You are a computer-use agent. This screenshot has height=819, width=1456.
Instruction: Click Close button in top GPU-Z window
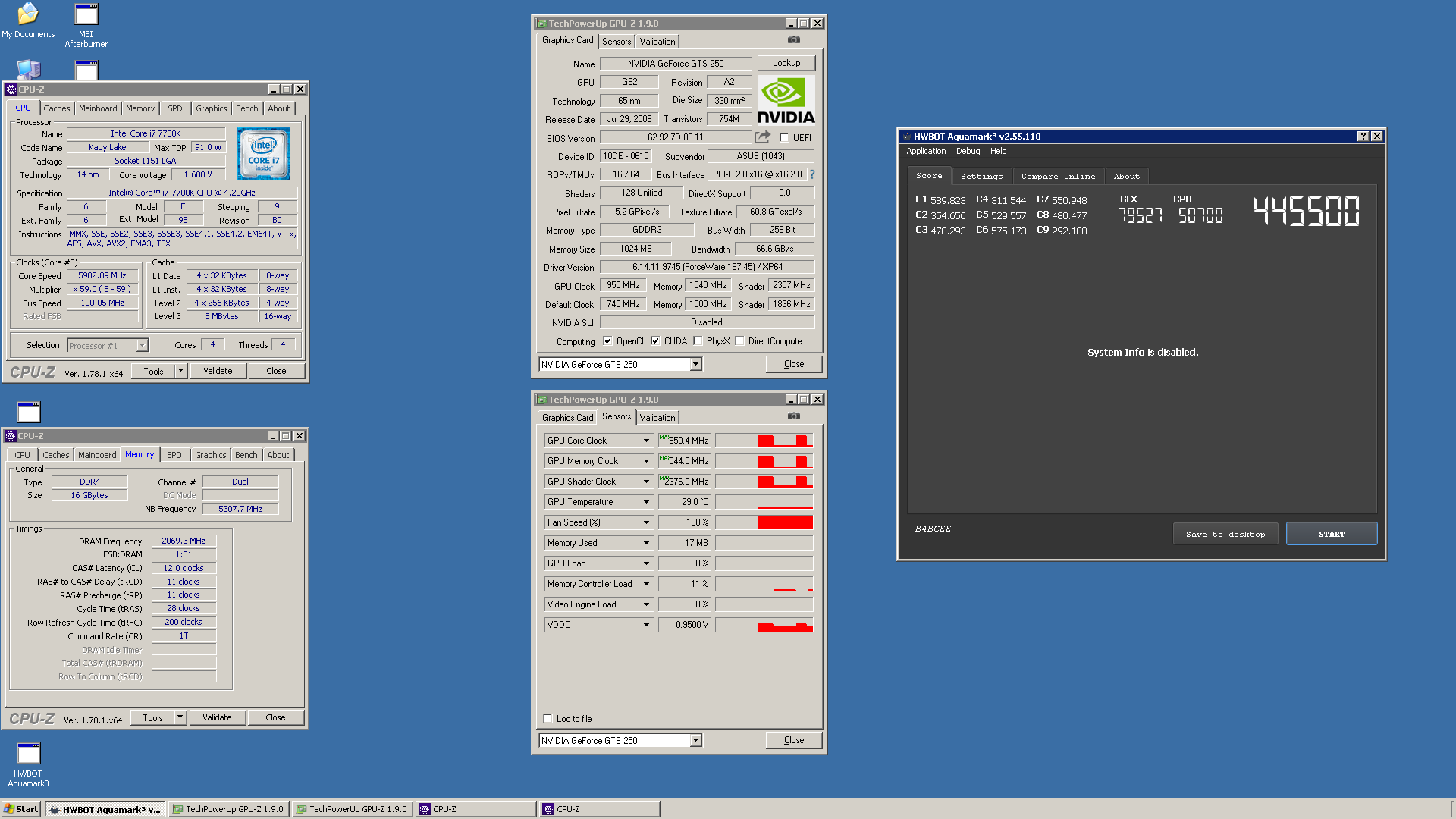(794, 364)
